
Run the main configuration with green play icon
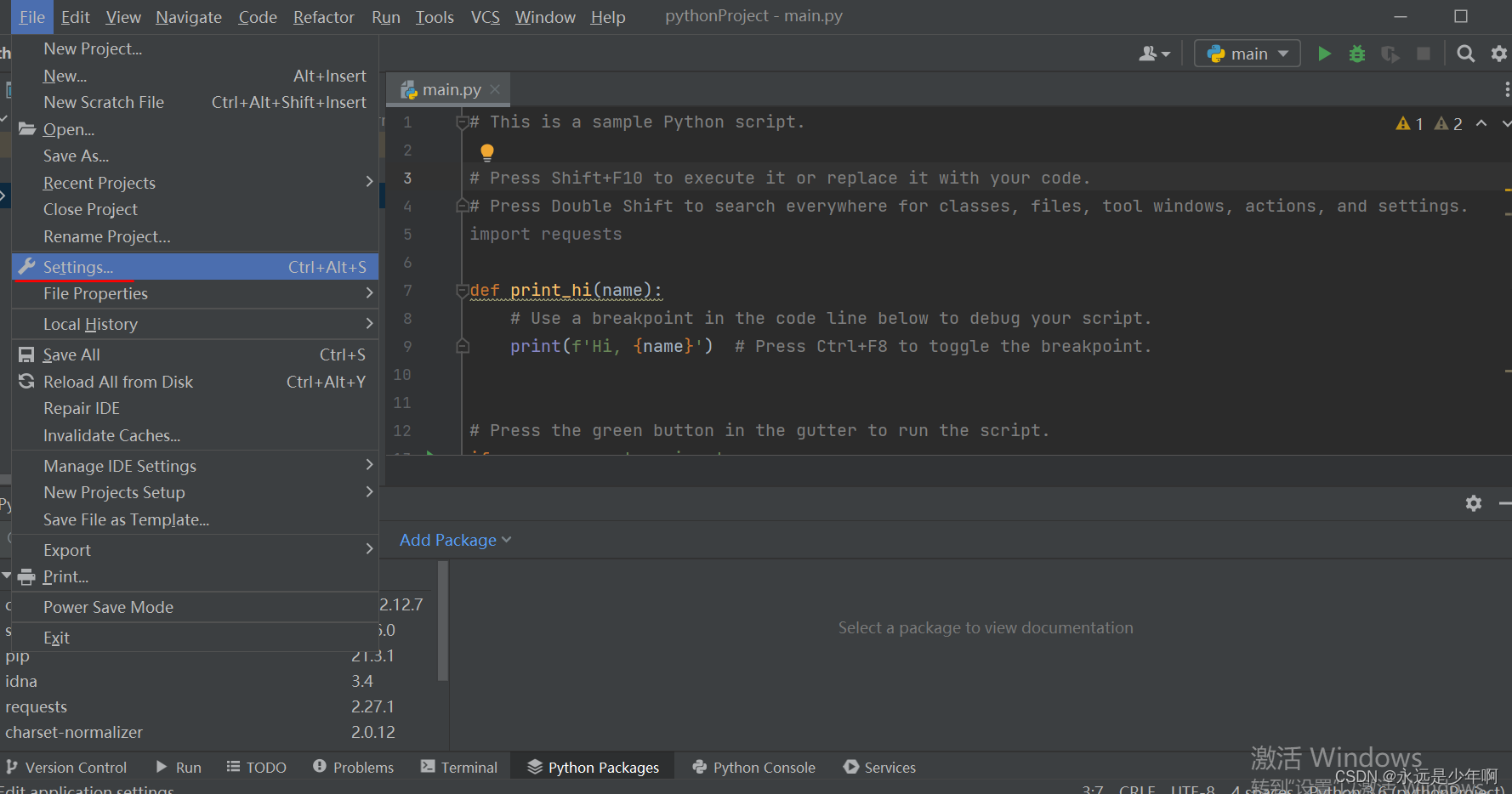[1324, 54]
